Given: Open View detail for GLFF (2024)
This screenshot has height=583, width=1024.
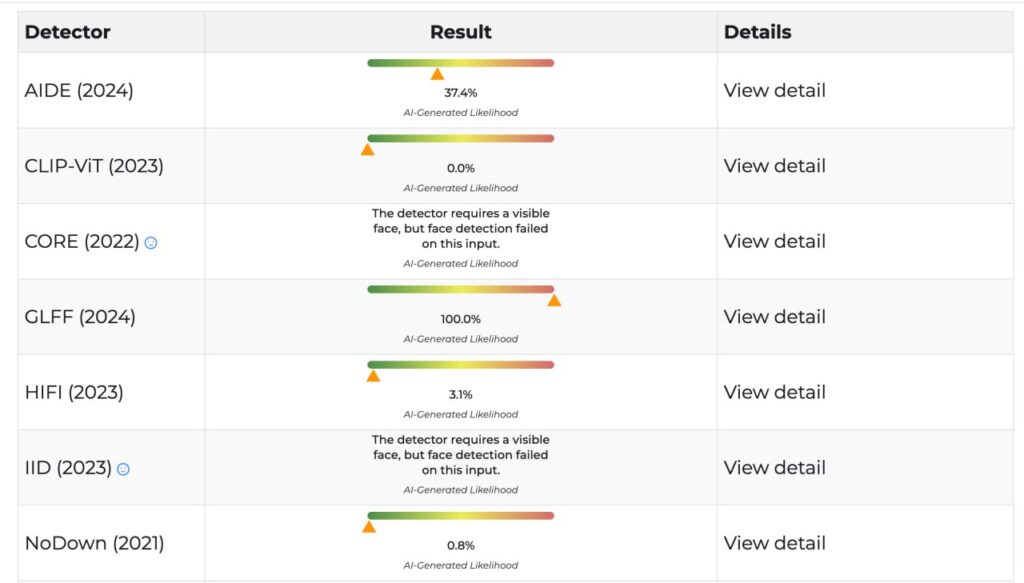Looking at the screenshot, I should click(x=774, y=317).
